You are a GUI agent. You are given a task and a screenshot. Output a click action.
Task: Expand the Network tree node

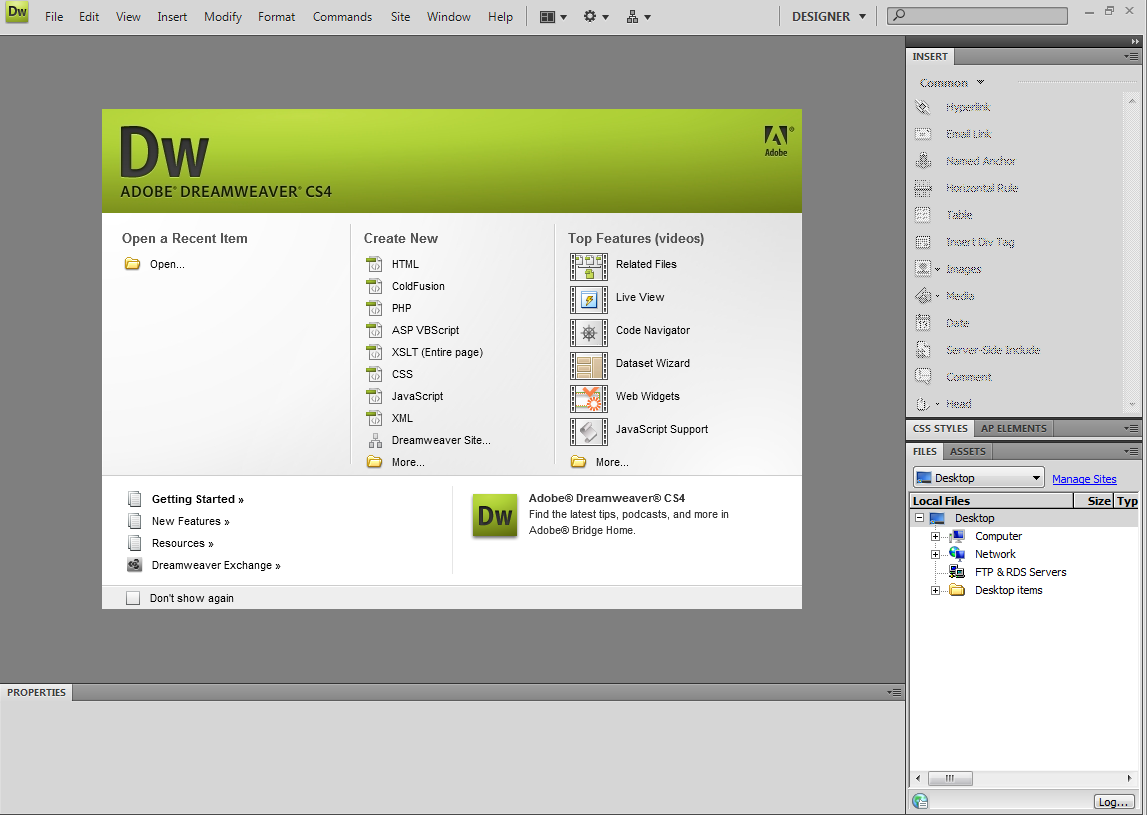(x=935, y=555)
